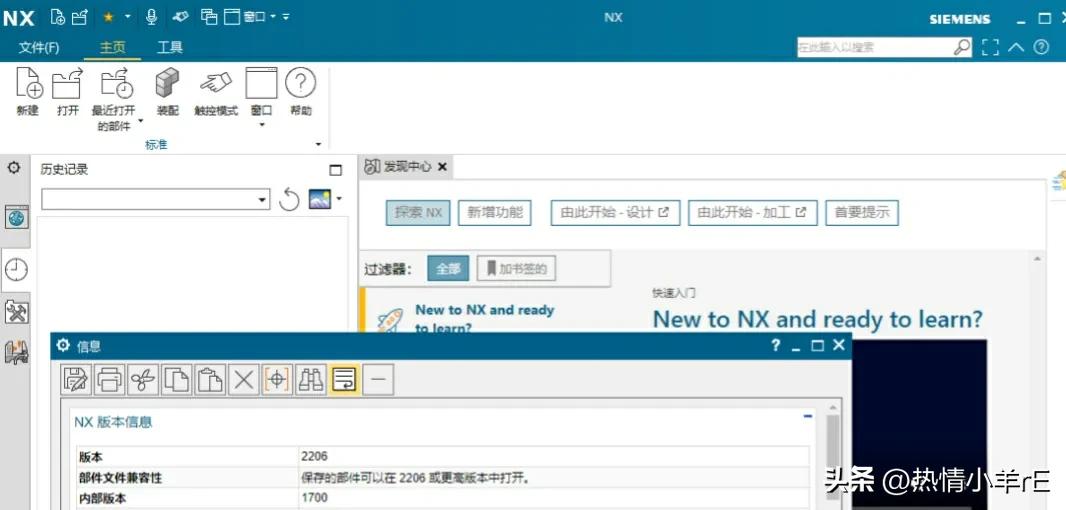The image size is (1066, 510).
Task: Click the Paste clipboard icon in 信息 toolbar
Action: (x=209, y=380)
